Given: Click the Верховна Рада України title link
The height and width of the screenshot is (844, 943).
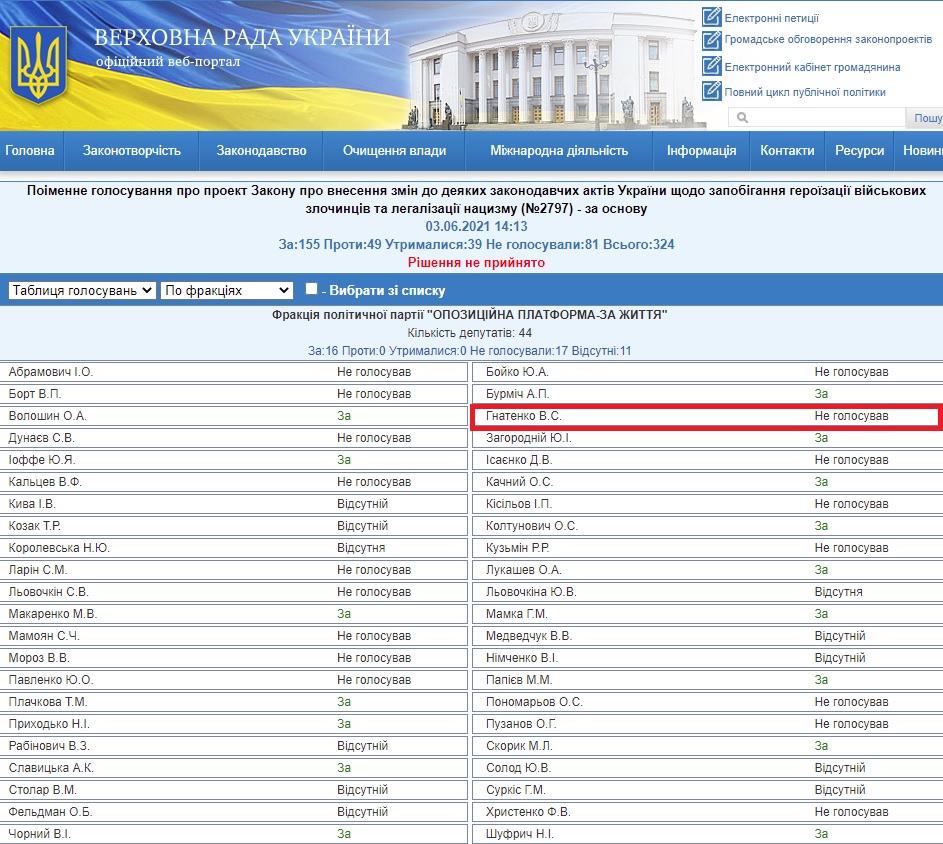Looking at the screenshot, I should point(242,38).
